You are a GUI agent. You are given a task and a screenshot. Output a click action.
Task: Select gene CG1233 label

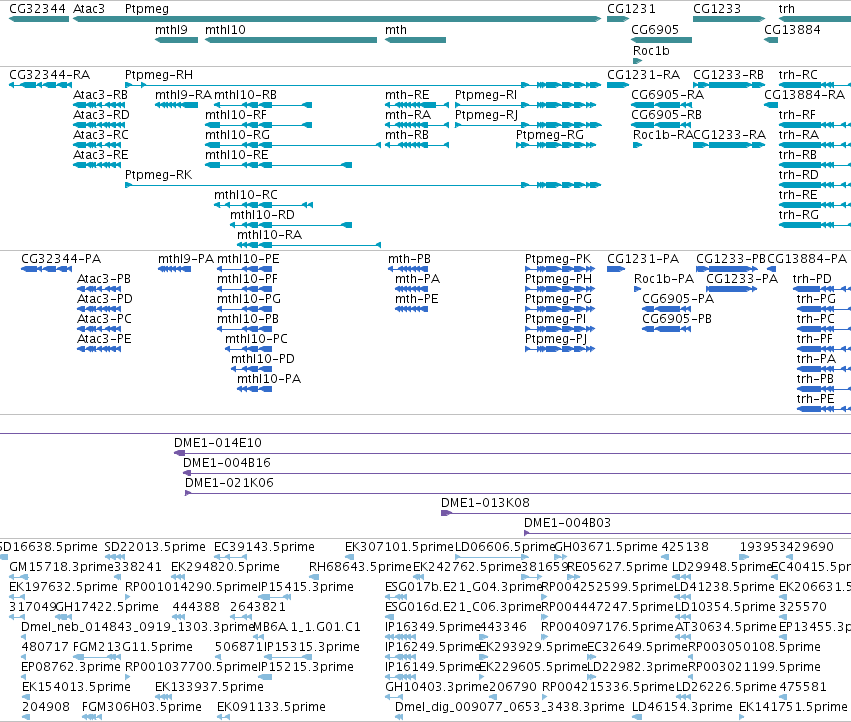click(x=717, y=9)
